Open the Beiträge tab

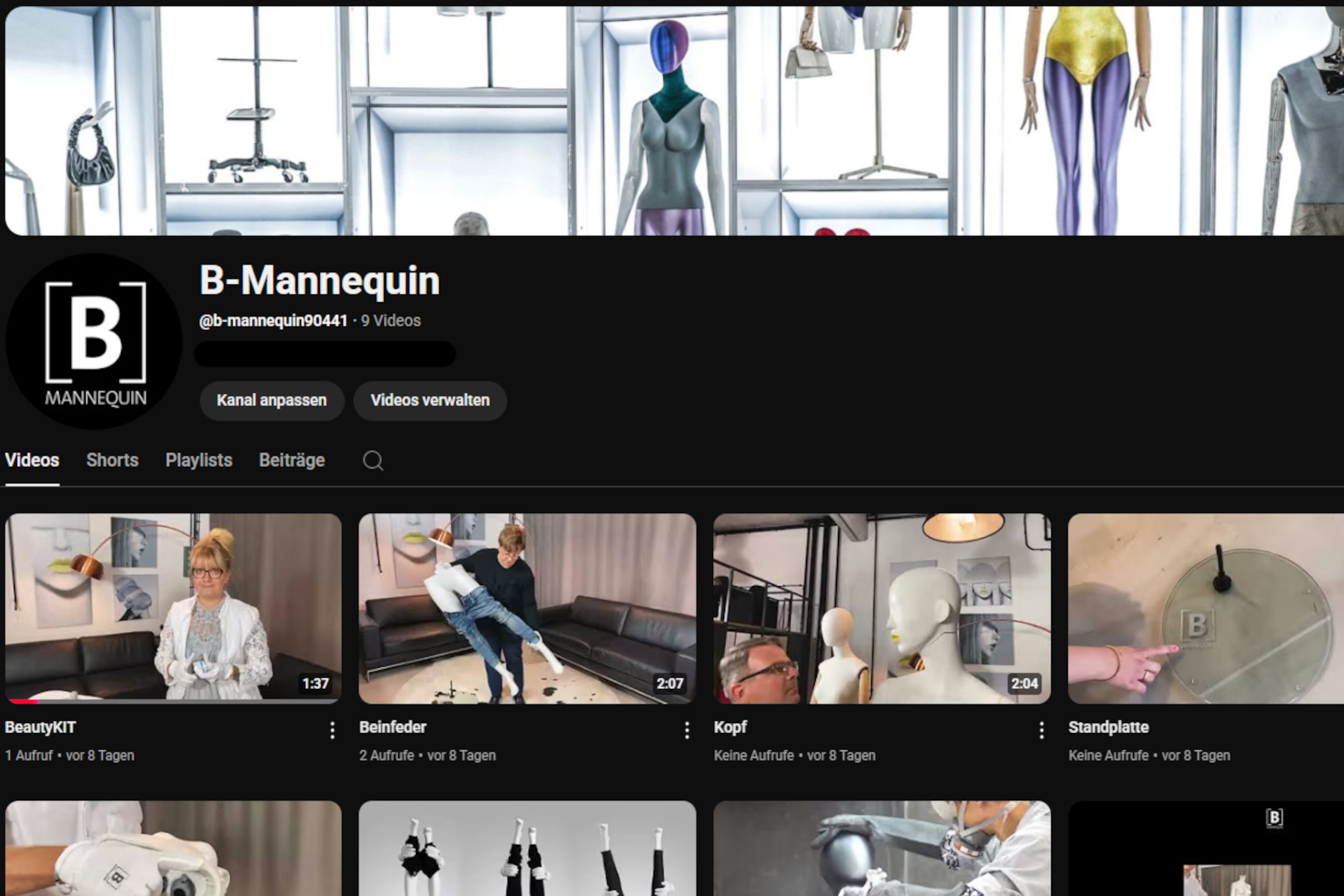coord(292,460)
